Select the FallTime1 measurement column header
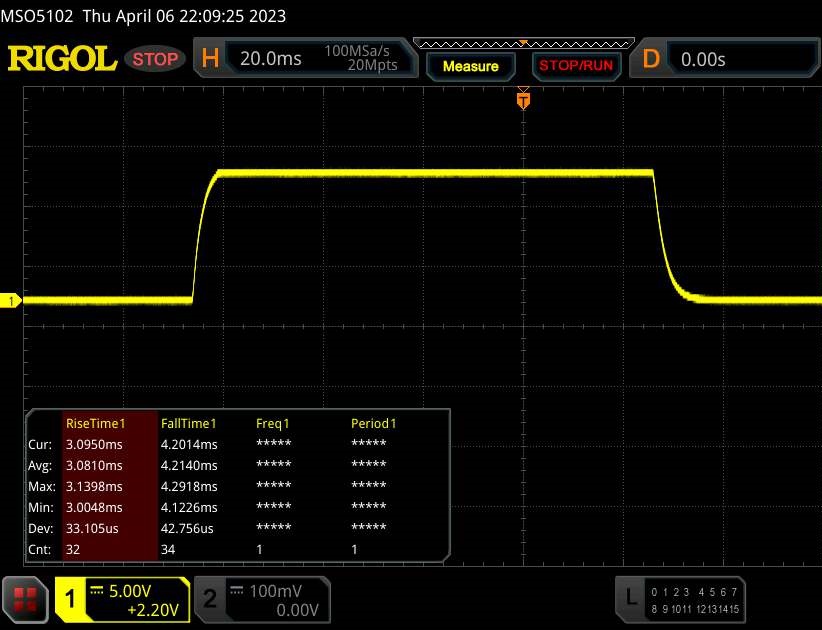The image size is (822, 630). click(x=189, y=423)
